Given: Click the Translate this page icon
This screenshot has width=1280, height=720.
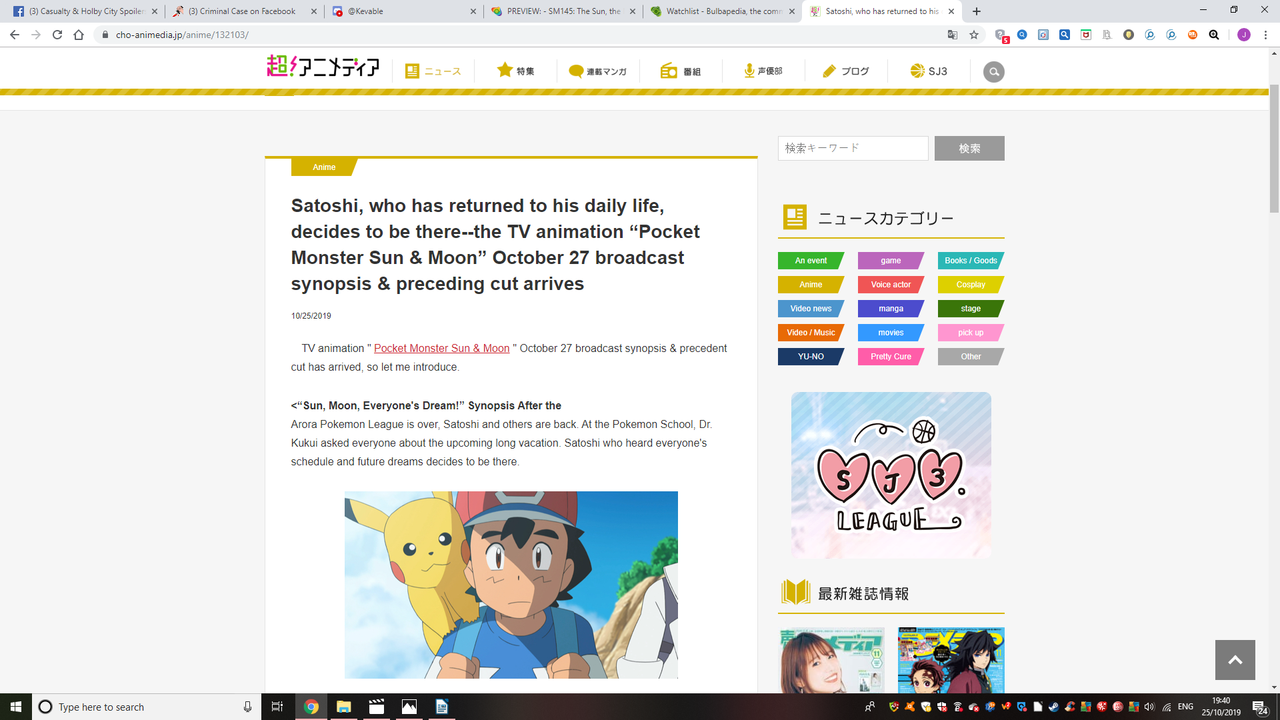Looking at the screenshot, I should coord(952,34).
